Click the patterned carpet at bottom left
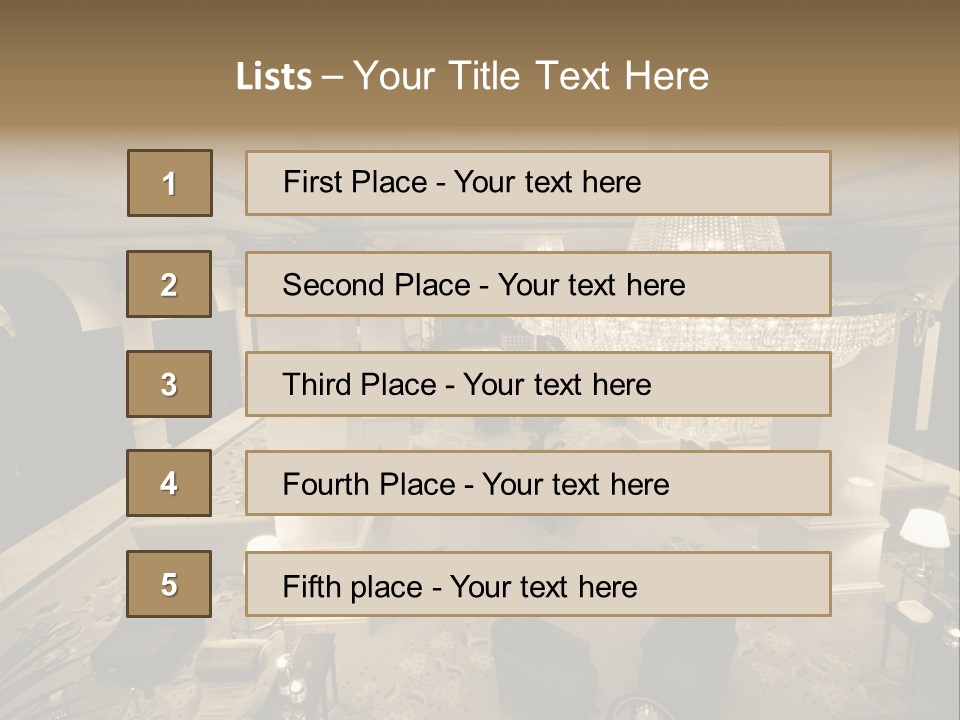 pos(60,650)
